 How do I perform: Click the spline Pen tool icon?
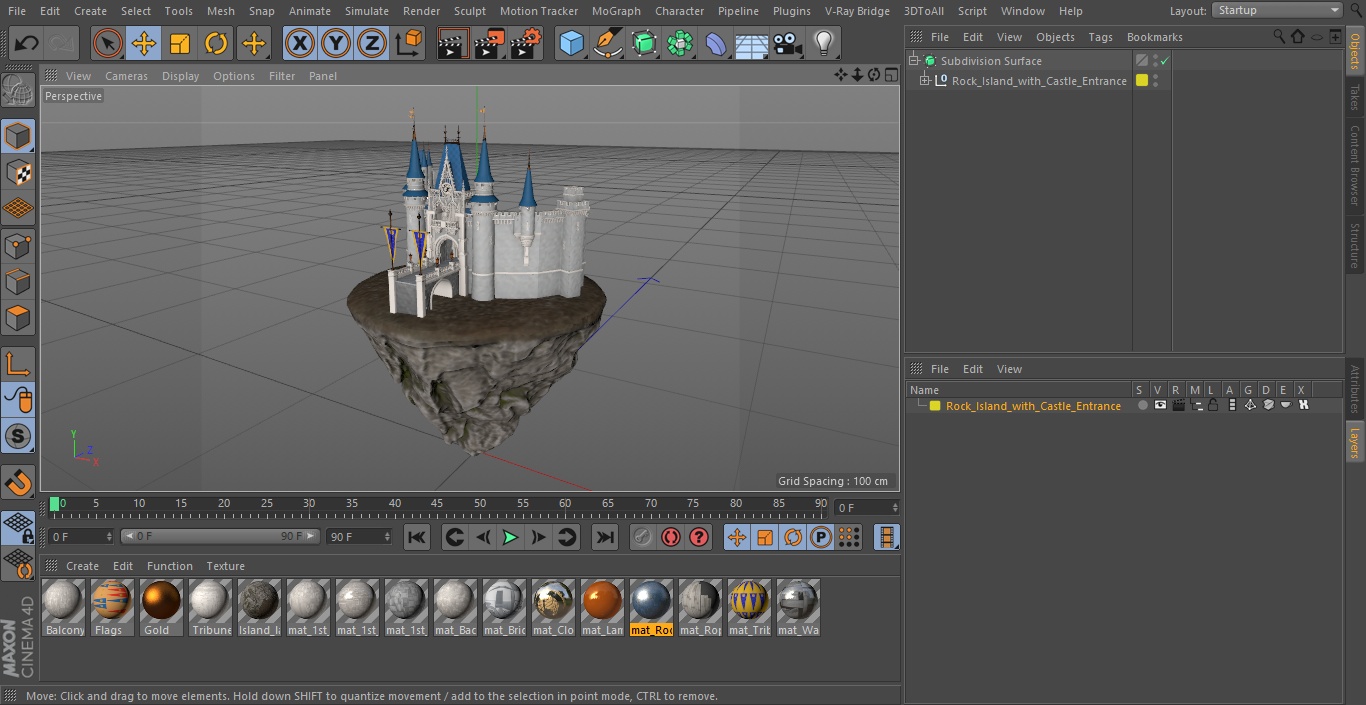[608, 43]
